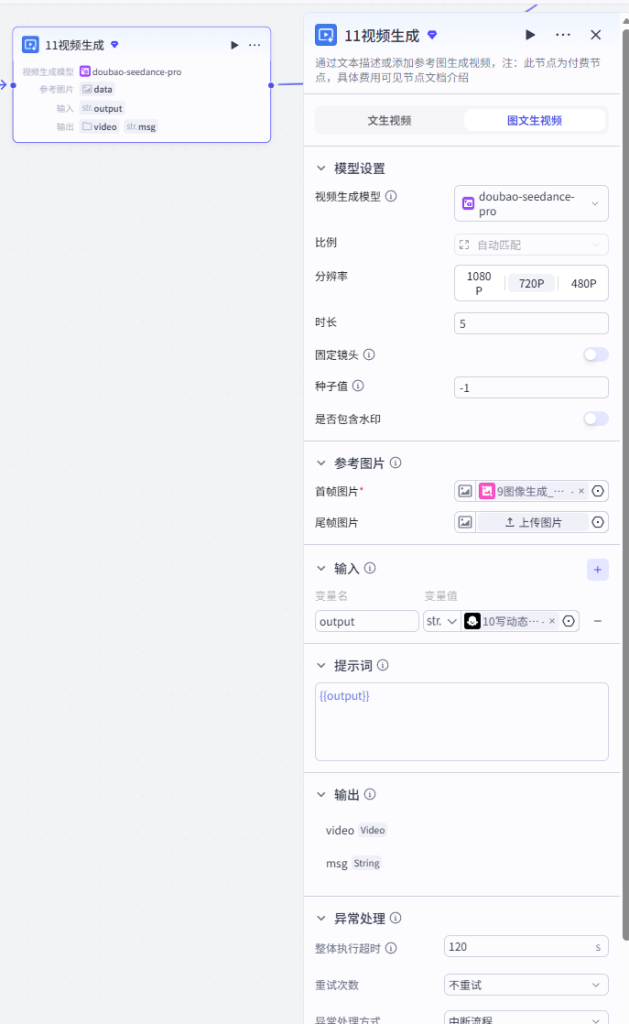Screen dimensions: 629x1024
Task: Collapse the 参考图片 section
Action: click(x=321, y=463)
